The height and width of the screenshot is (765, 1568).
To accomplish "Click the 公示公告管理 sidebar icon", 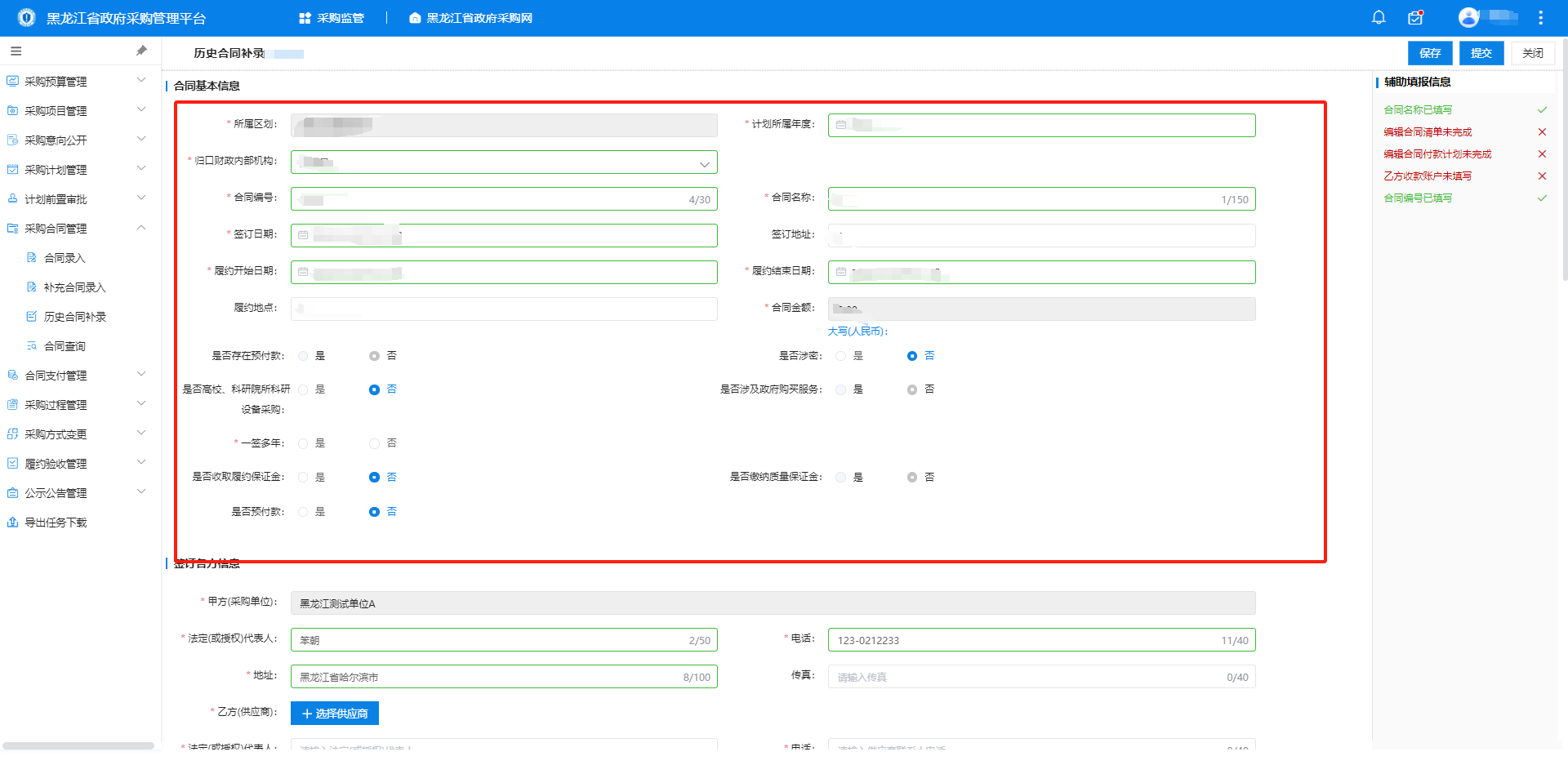I will [12, 492].
